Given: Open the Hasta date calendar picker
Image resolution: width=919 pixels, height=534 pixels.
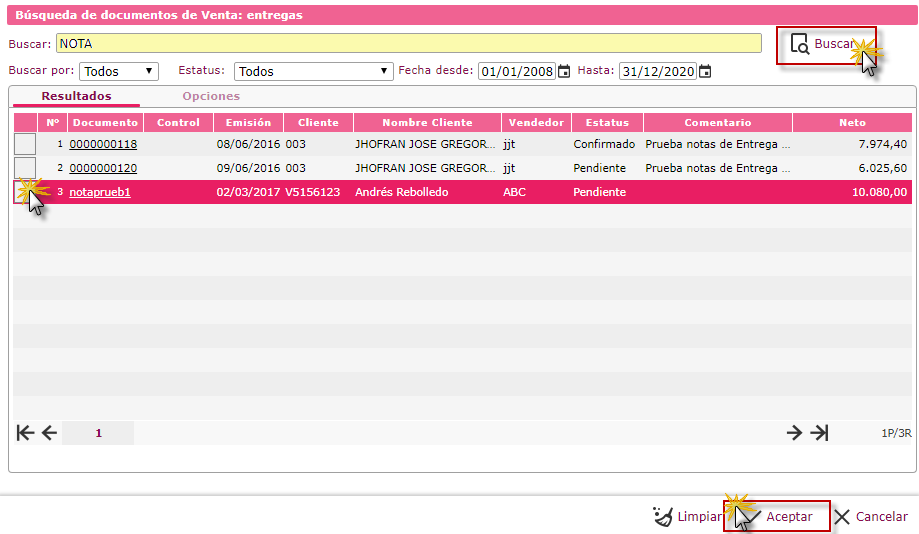Looking at the screenshot, I should pos(705,71).
